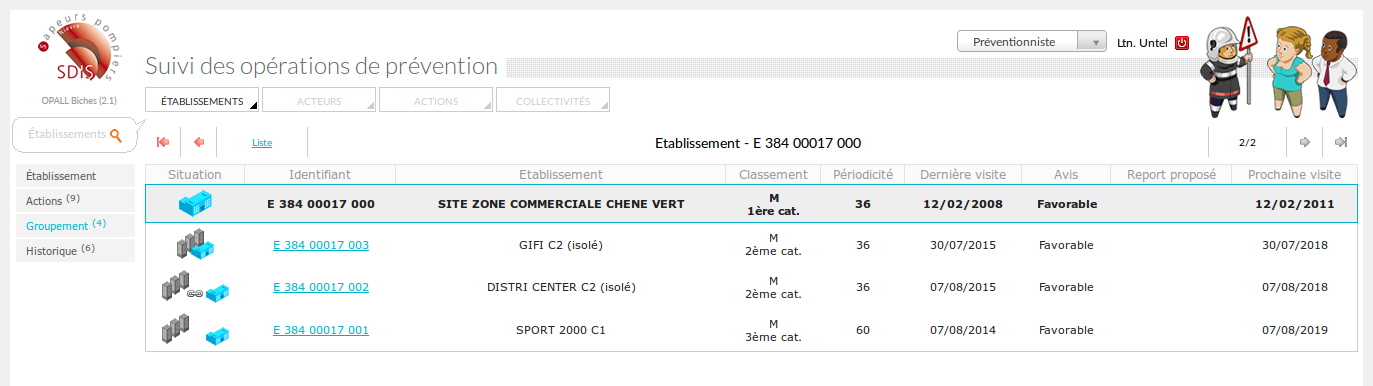Click the red previous-record arrow icon
1373x386 pixels.
click(199, 143)
